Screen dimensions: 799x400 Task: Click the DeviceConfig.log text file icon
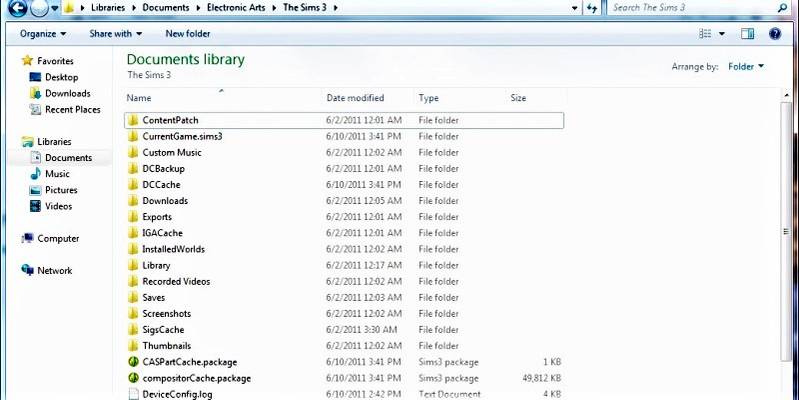(133, 394)
